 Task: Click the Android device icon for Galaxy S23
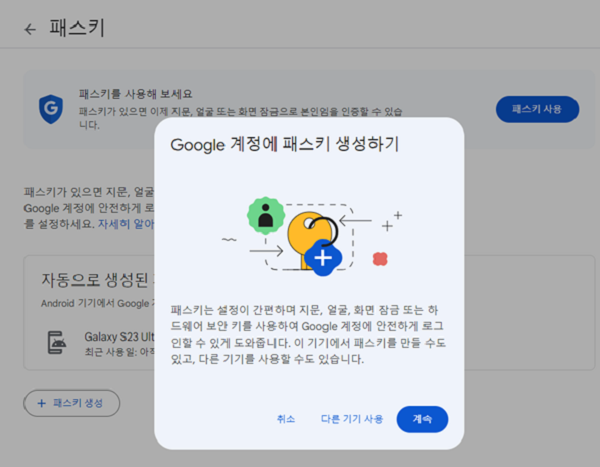click(57, 342)
